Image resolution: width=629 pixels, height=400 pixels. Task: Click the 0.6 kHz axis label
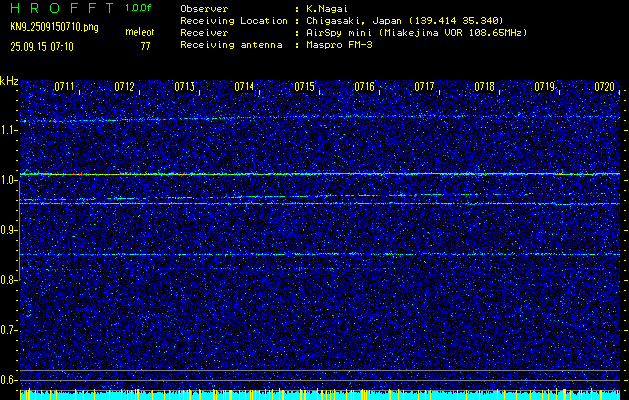click(8, 380)
